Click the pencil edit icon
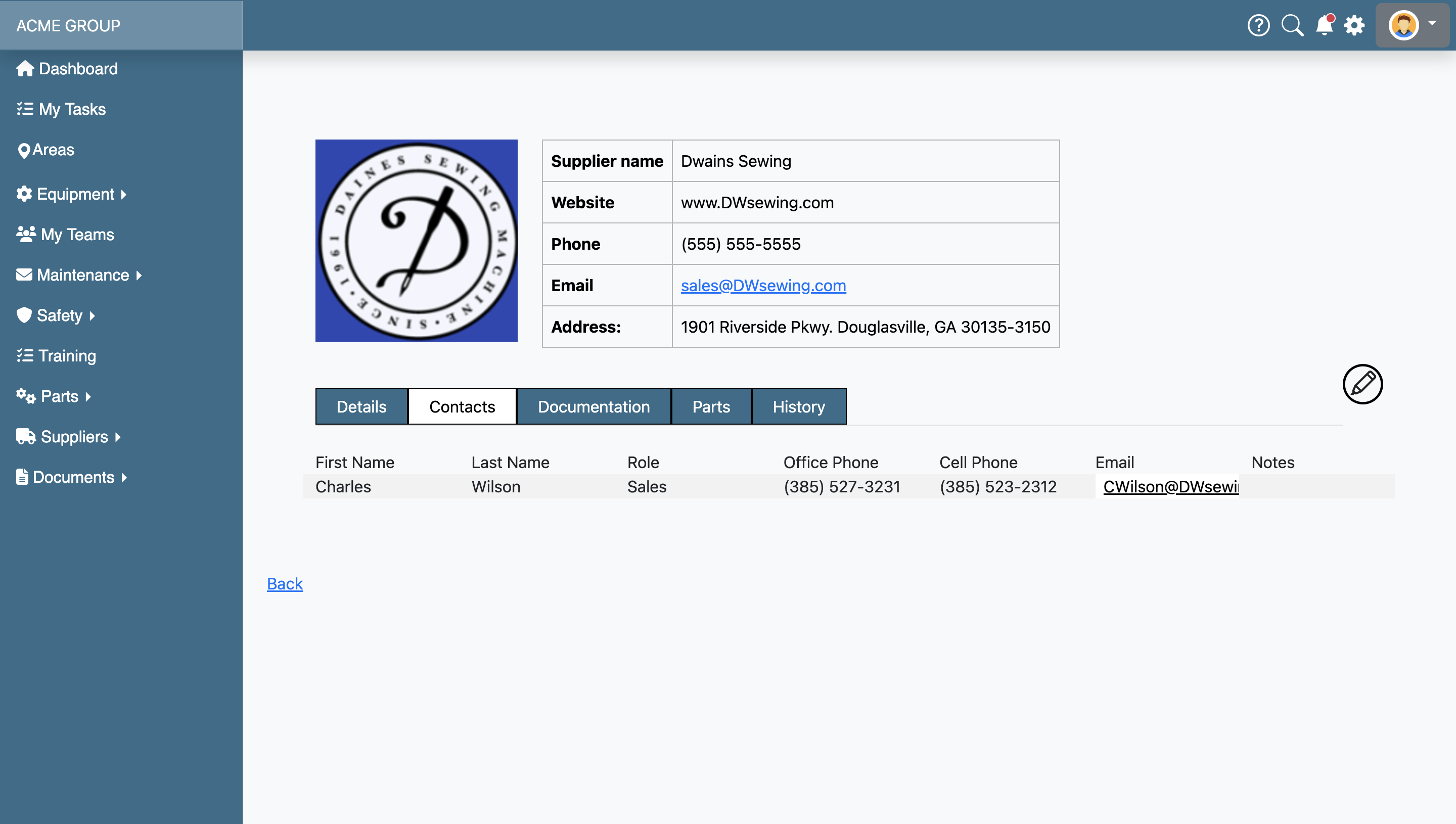Screen dimensions: 1456x824 pyautogui.click(x=1362, y=384)
